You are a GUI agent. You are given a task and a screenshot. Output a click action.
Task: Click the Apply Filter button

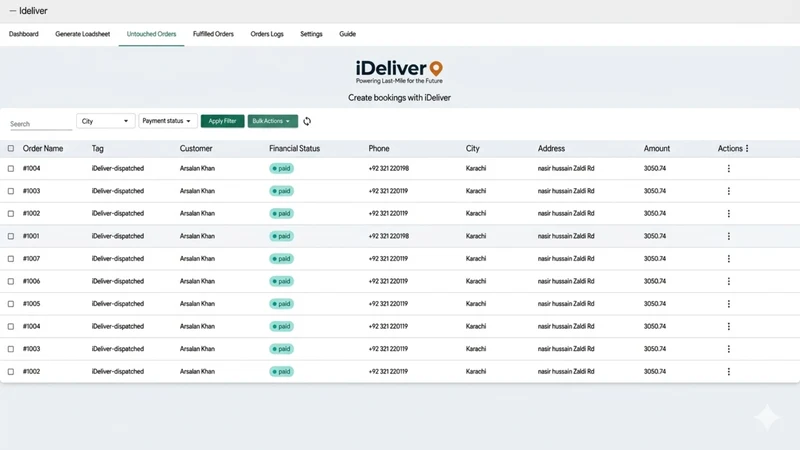(222, 121)
